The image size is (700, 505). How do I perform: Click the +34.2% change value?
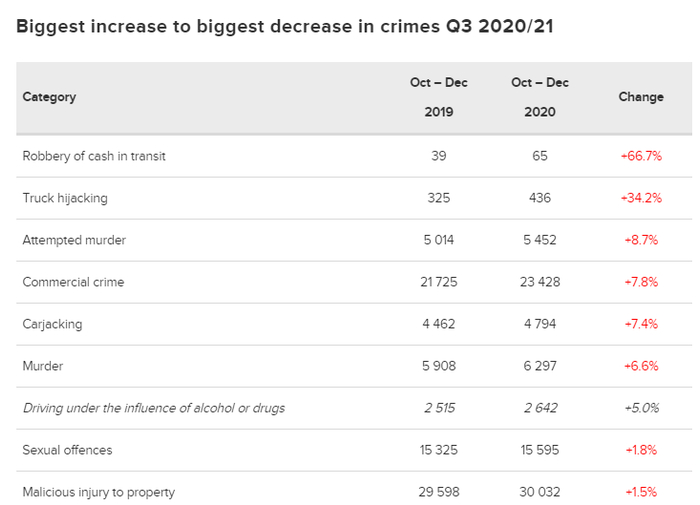[x=641, y=198]
